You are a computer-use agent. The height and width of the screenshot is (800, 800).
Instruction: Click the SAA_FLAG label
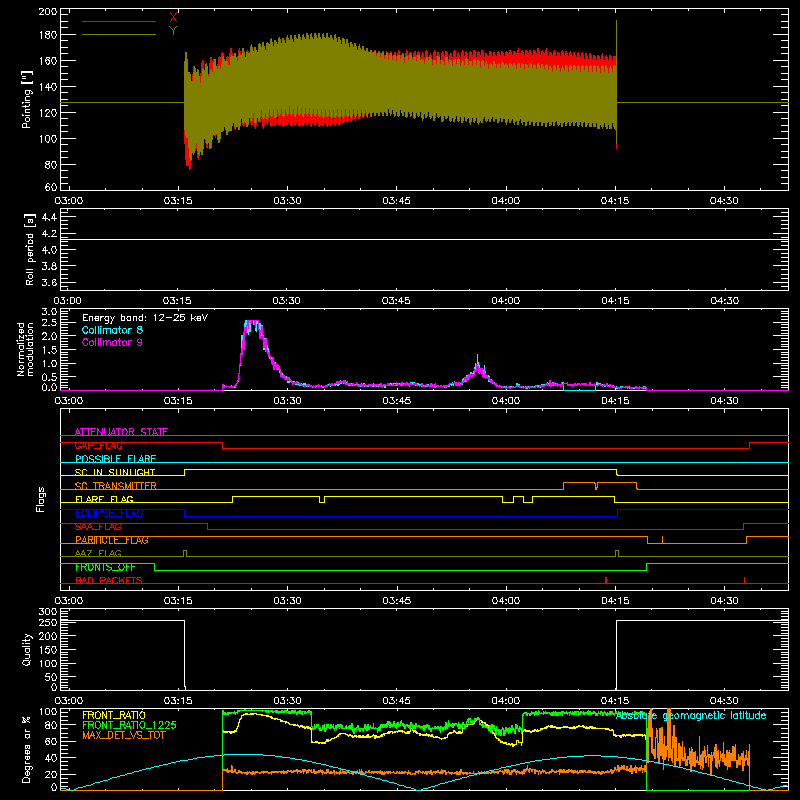coord(98,526)
